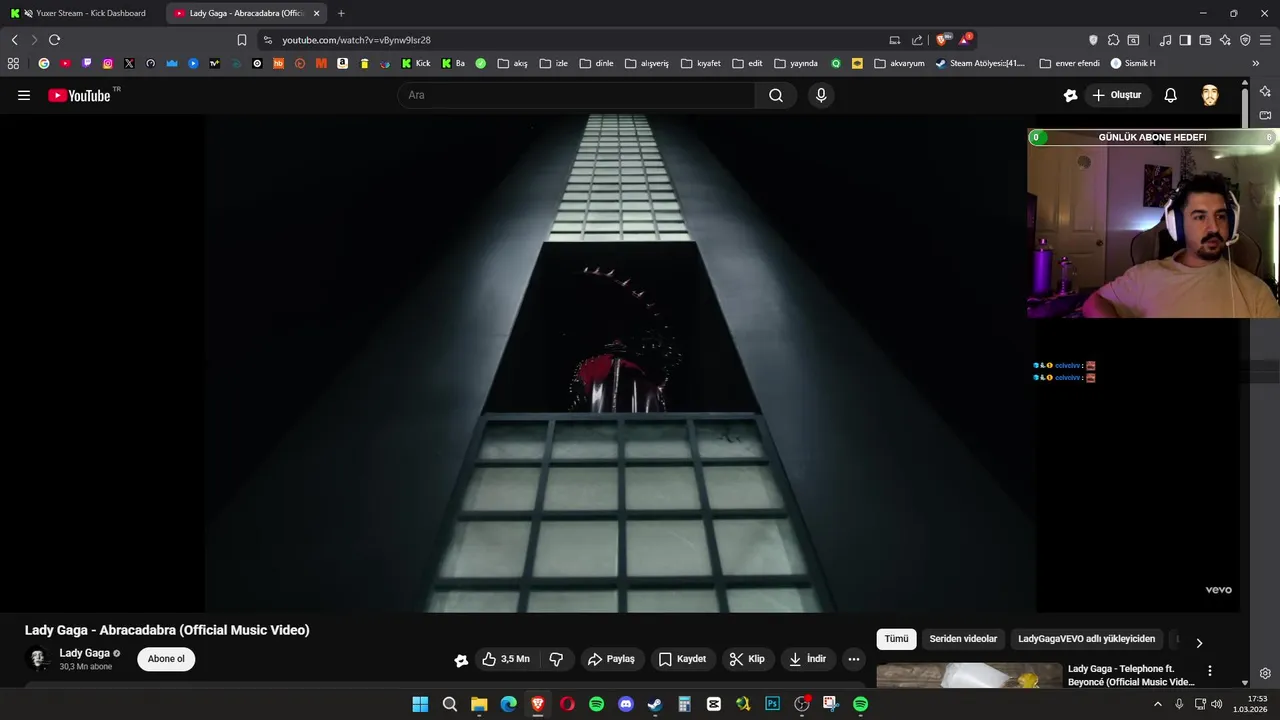Click the Lady Gaga channel avatar
Viewport: 1280px width, 720px height.
pyautogui.click(x=38, y=659)
